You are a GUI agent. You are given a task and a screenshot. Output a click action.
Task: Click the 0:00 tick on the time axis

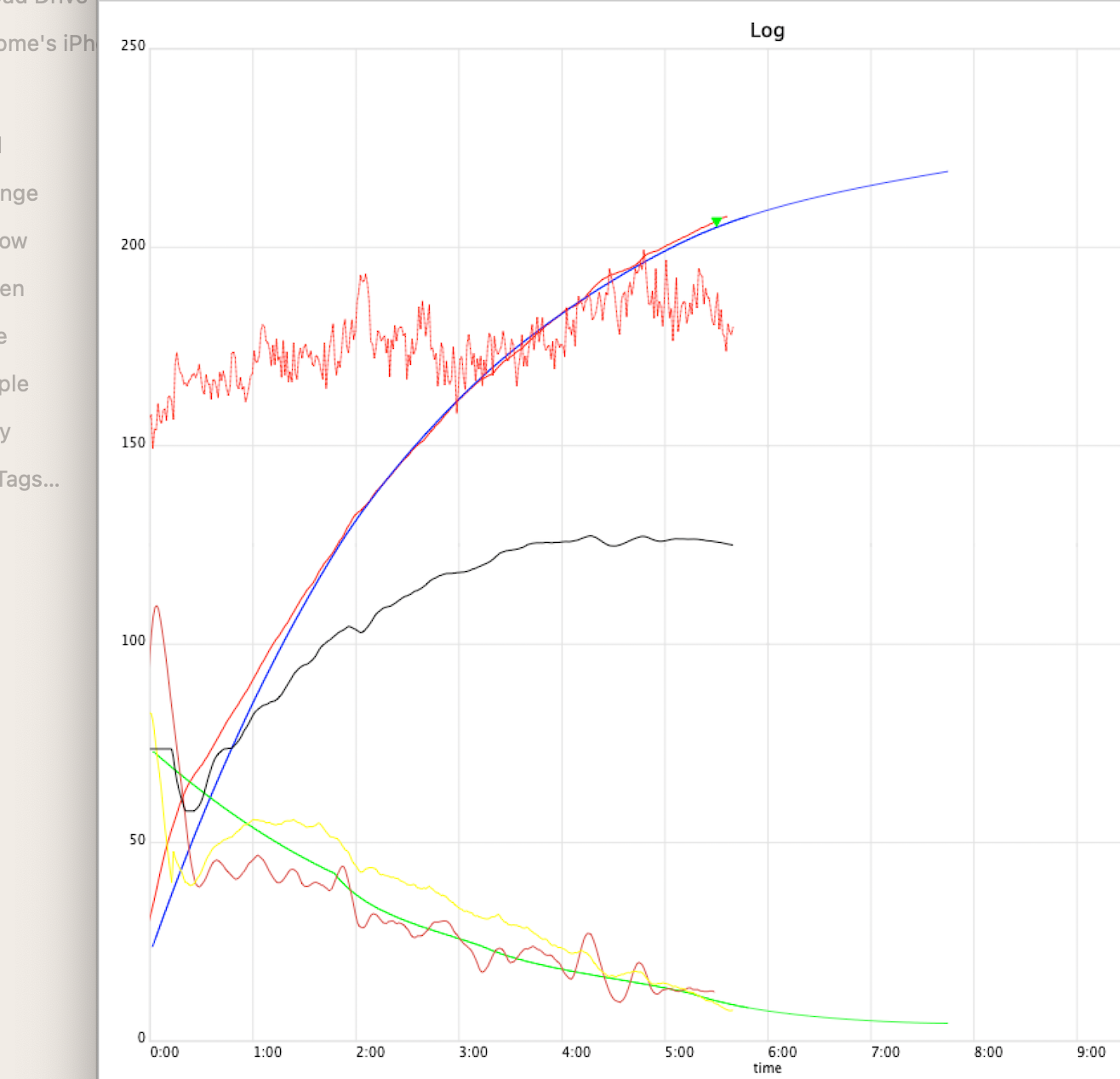[x=164, y=1053]
